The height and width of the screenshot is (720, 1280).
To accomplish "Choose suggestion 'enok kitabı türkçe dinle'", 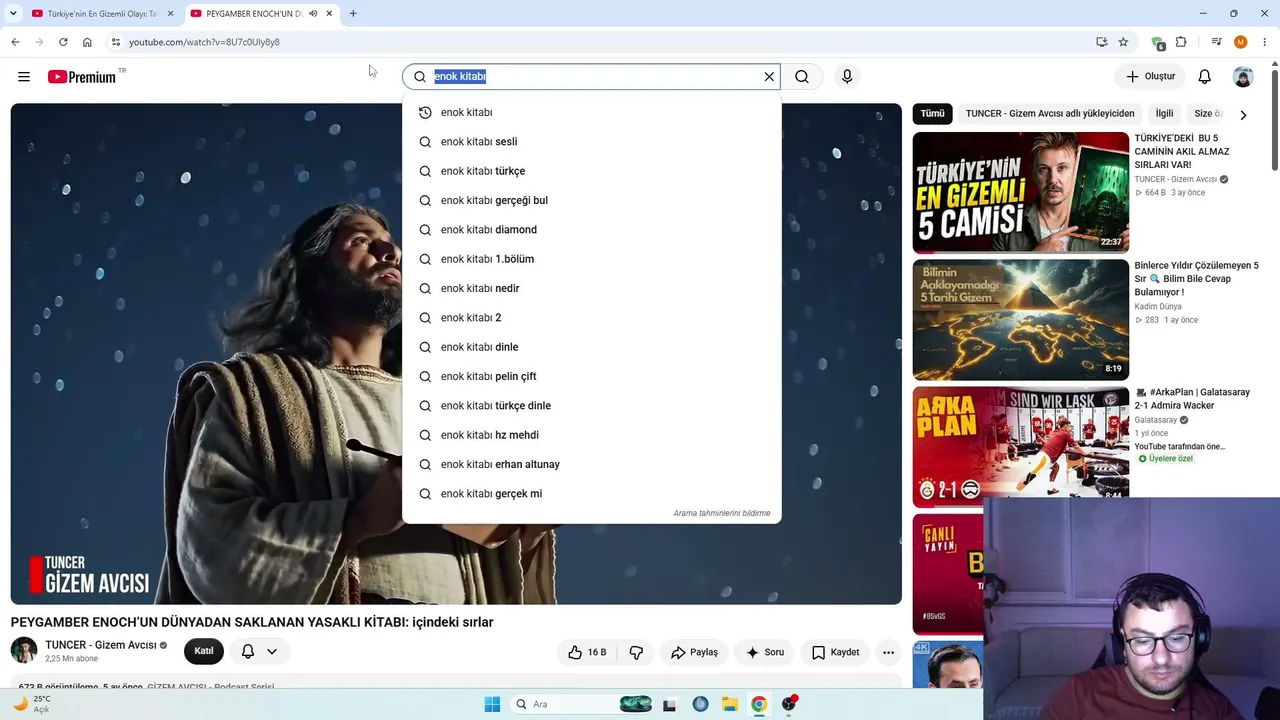I will point(592,406).
